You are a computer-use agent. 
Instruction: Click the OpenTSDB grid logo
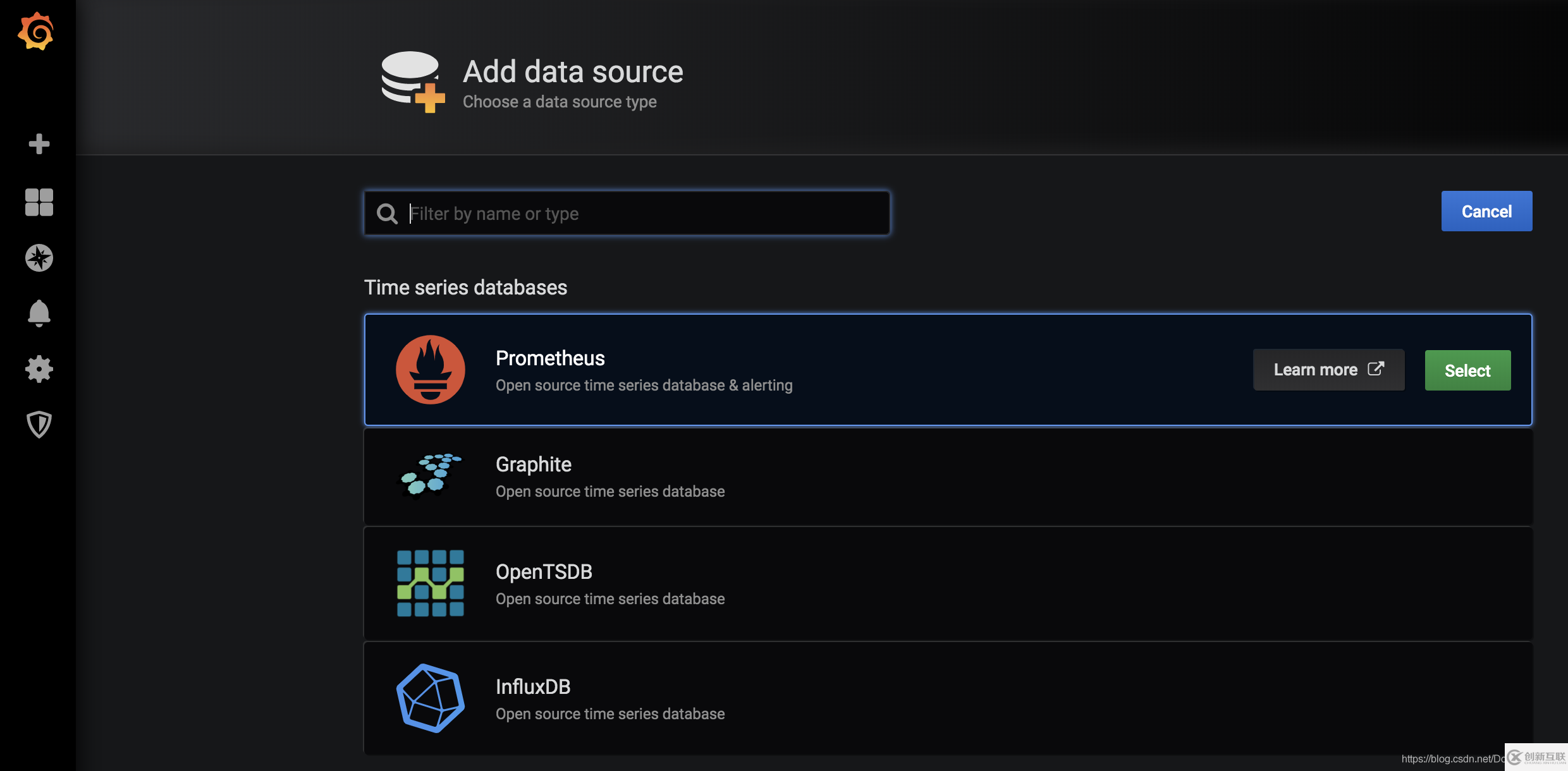[431, 583]
